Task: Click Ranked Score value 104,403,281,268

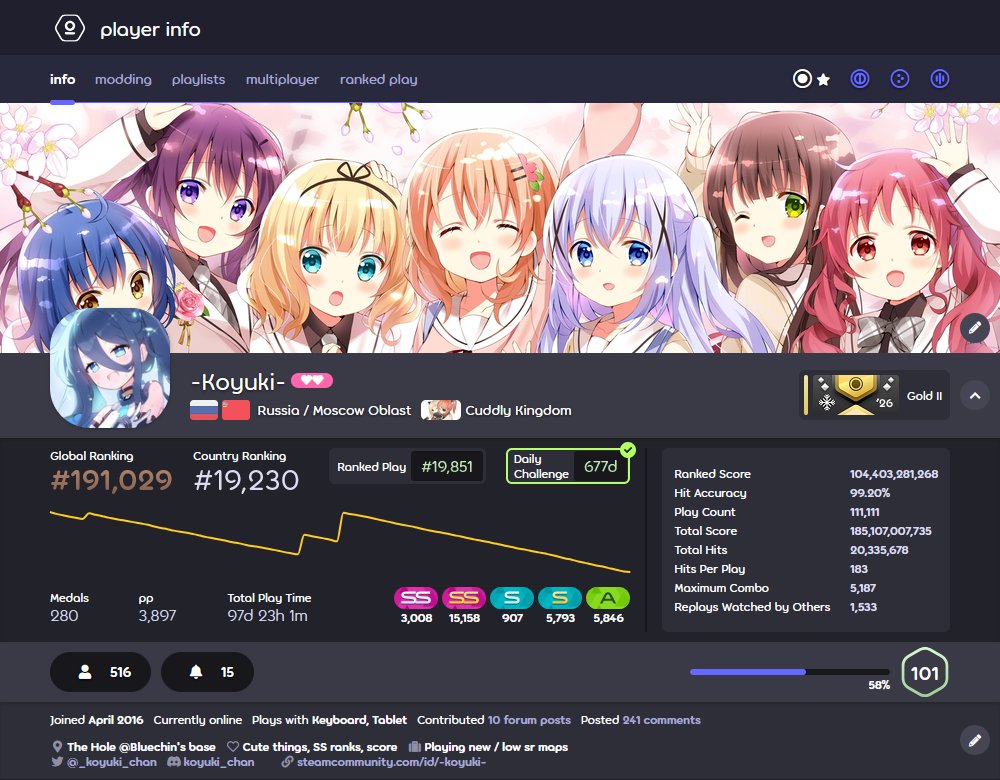Action: click(893, 474)
